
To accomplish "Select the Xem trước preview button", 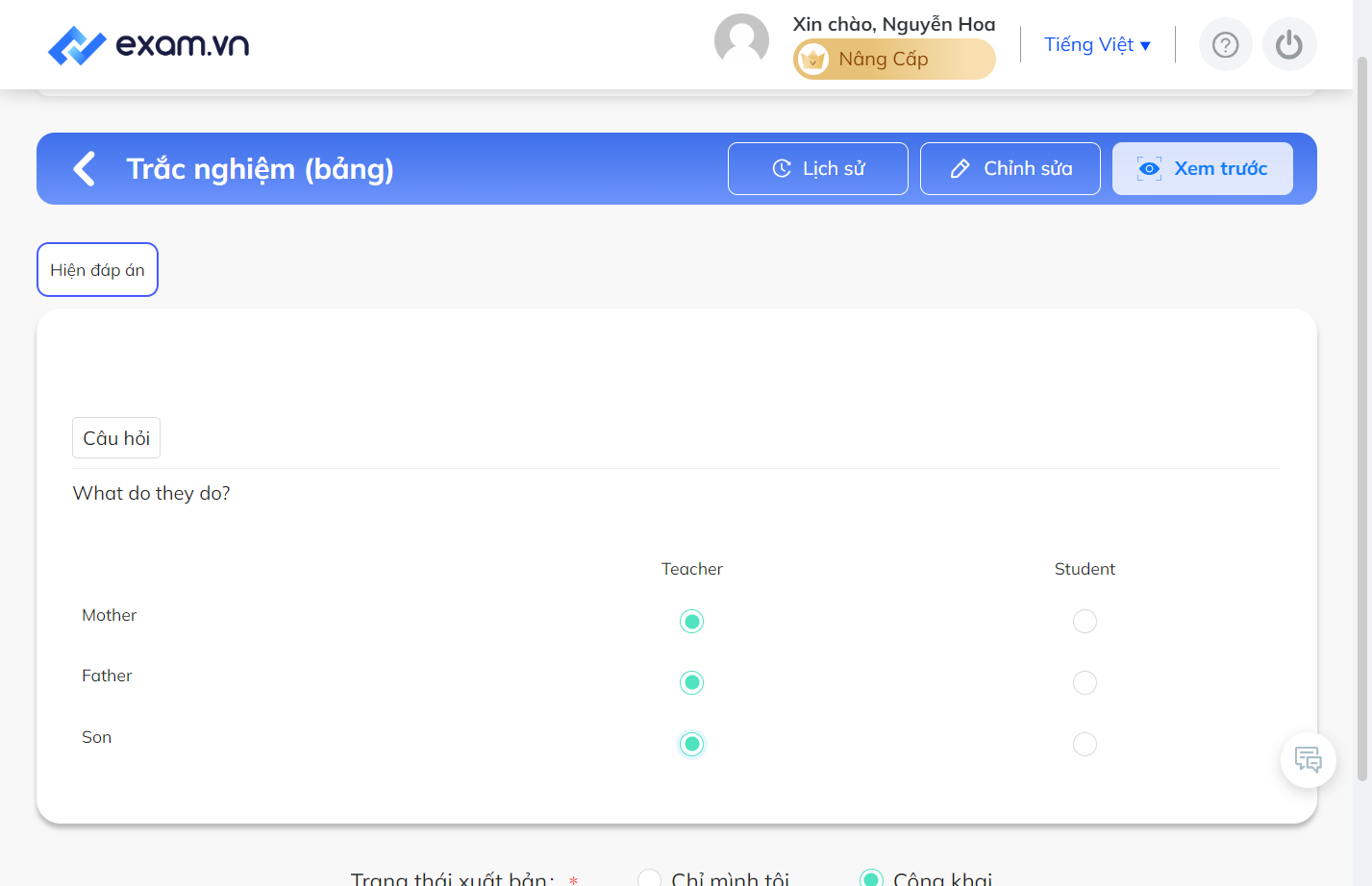I will (x=1203, y=168).
